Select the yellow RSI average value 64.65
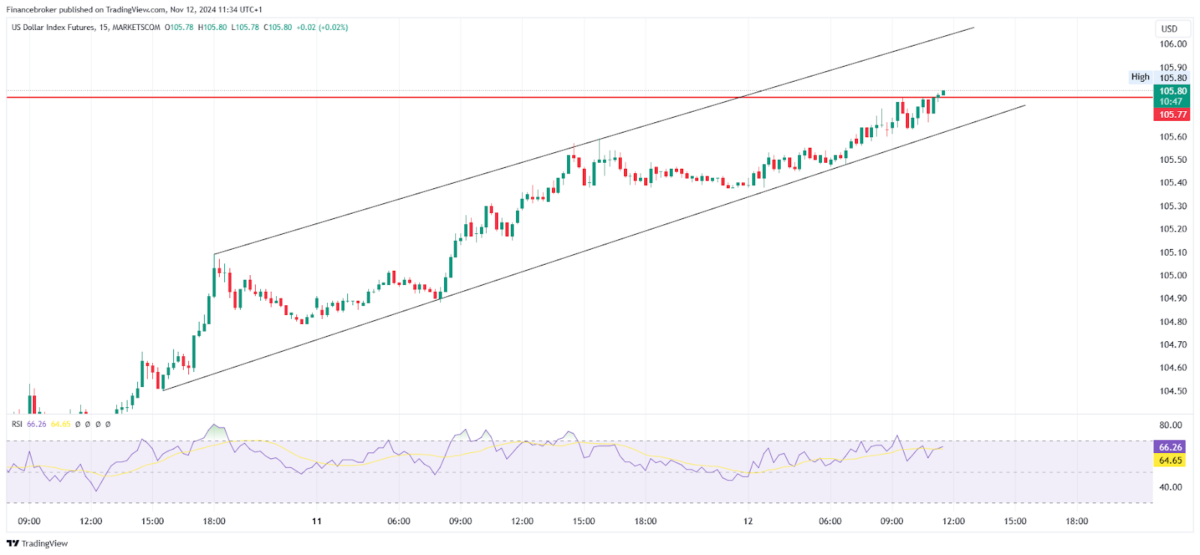Image resolution: width=1200 pixels, height=555 pixels. tap(60, 424)
